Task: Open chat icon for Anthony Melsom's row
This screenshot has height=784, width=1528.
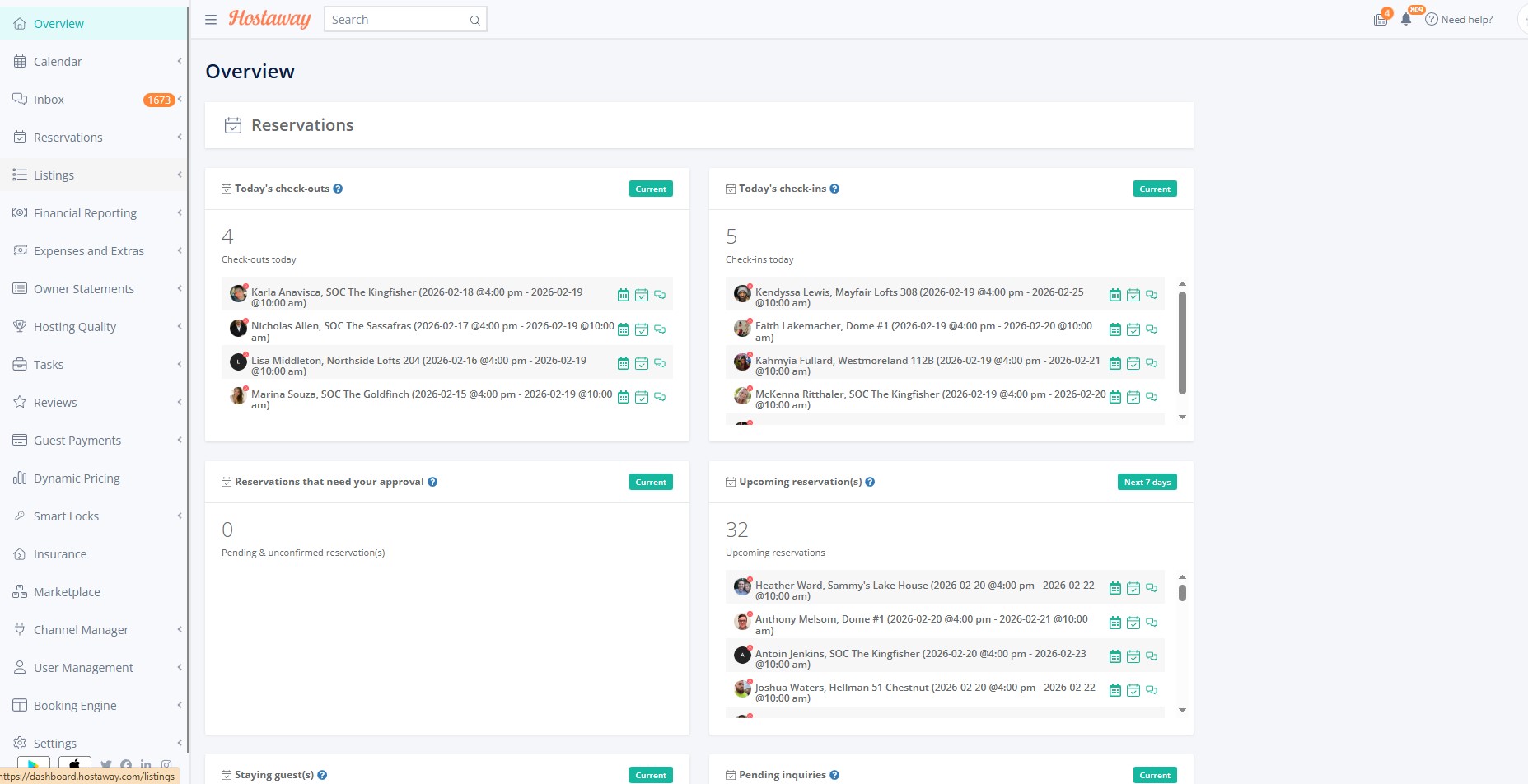Action: (x=1152, y=623)
